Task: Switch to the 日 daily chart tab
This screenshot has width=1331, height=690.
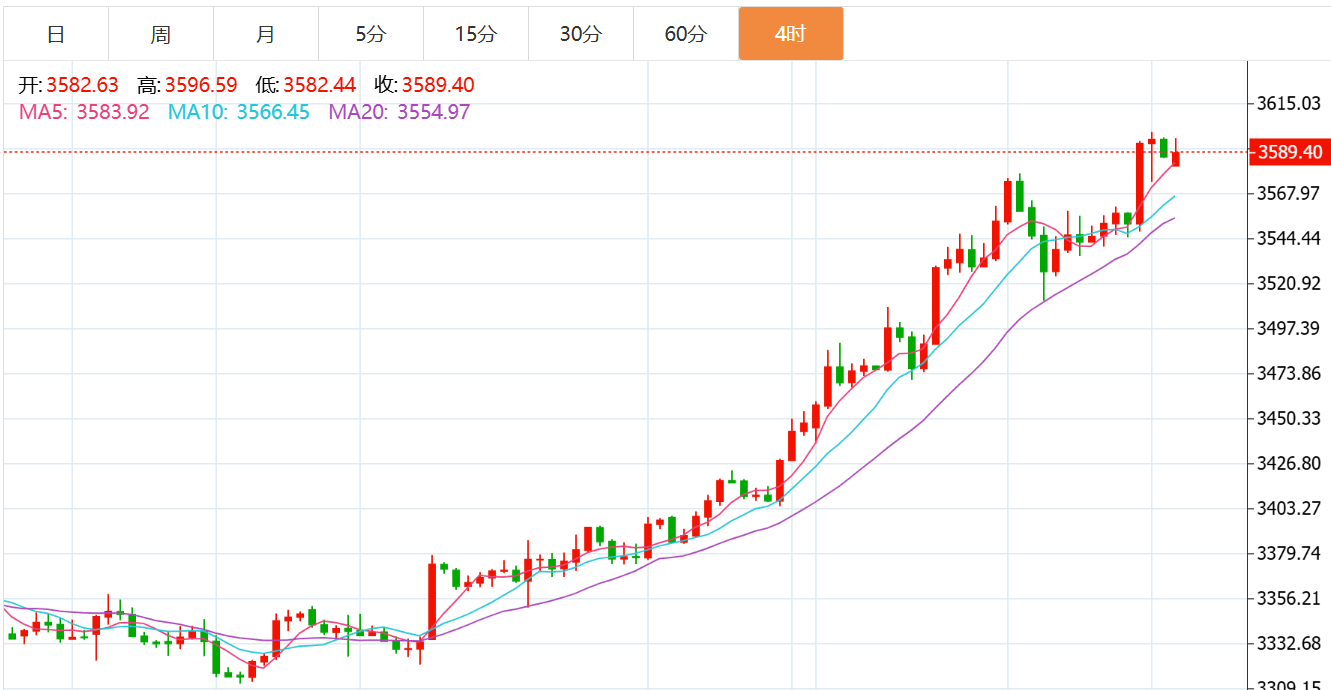Action: click(x=56, y=34)
